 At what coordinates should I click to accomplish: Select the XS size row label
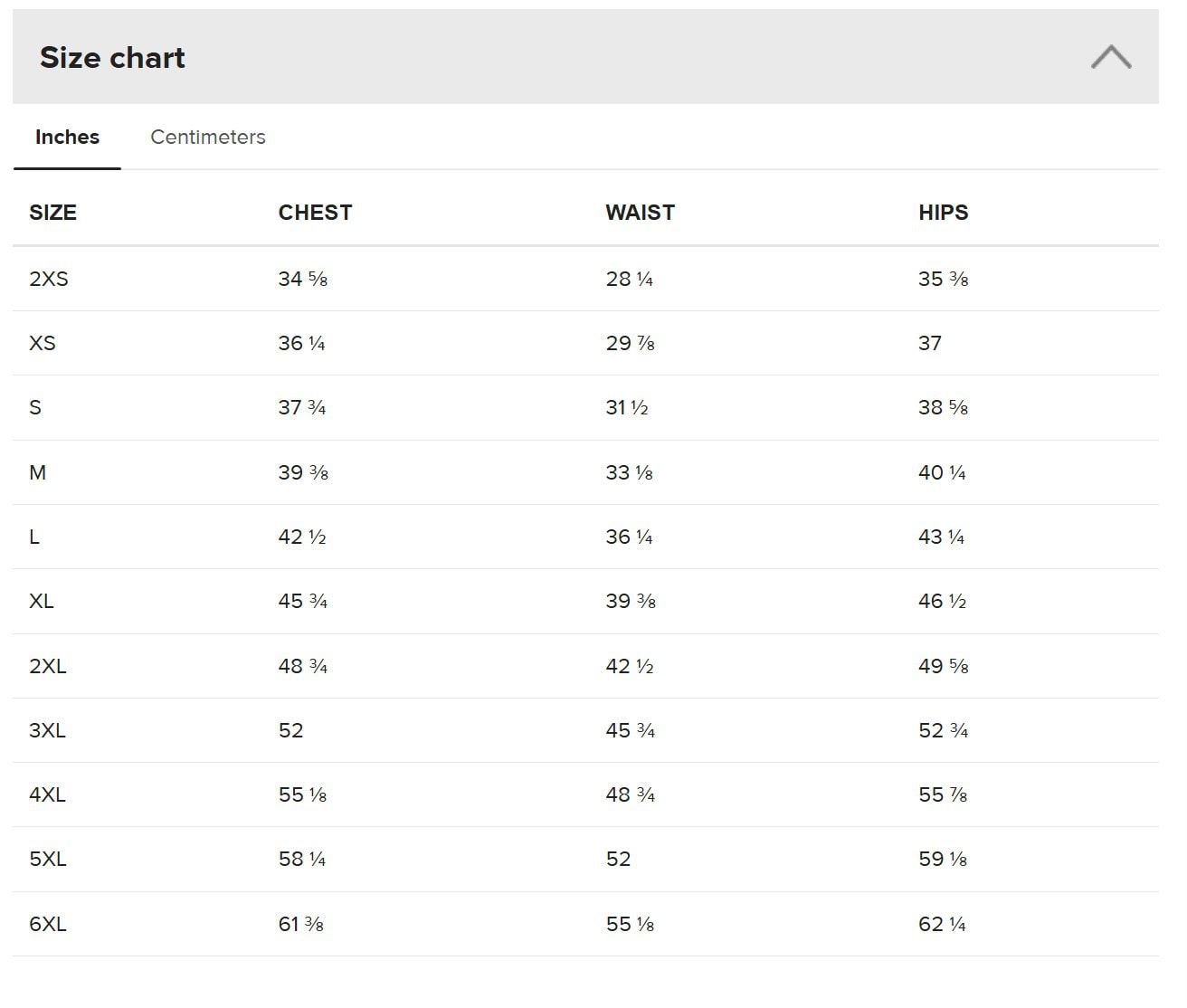tap(43, 344)
